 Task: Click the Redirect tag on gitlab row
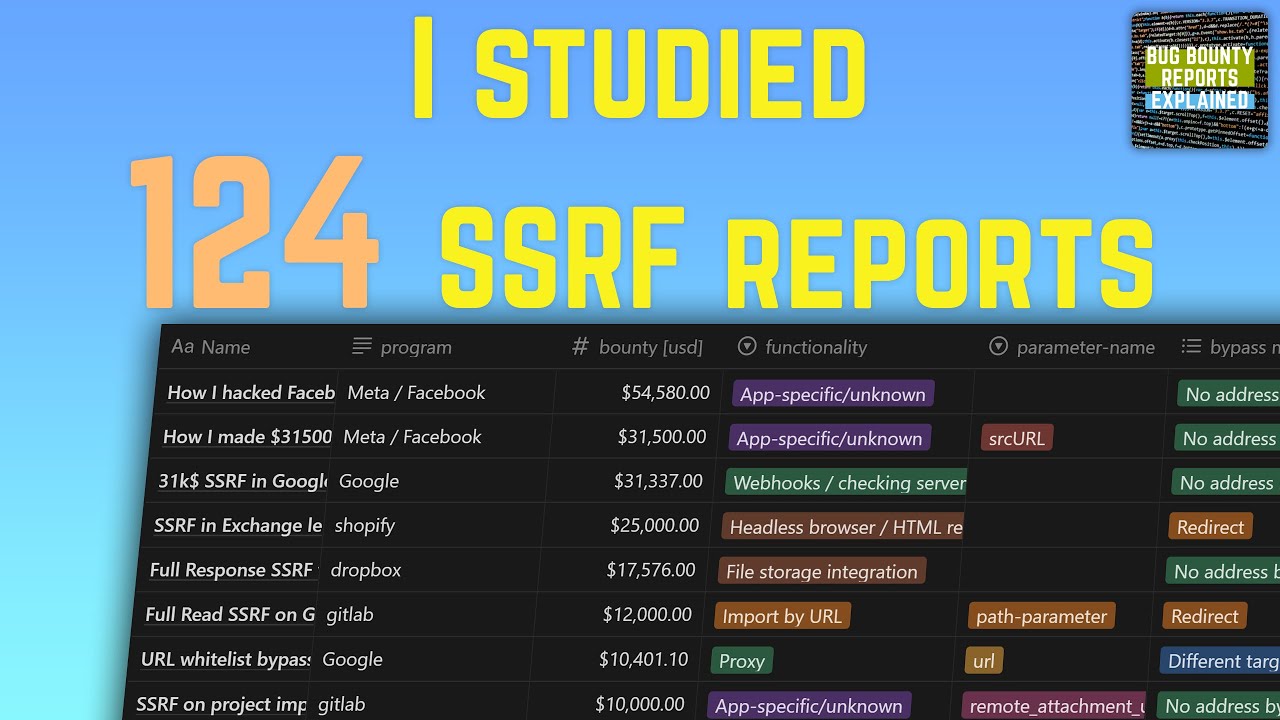[x=1204, y=616]
